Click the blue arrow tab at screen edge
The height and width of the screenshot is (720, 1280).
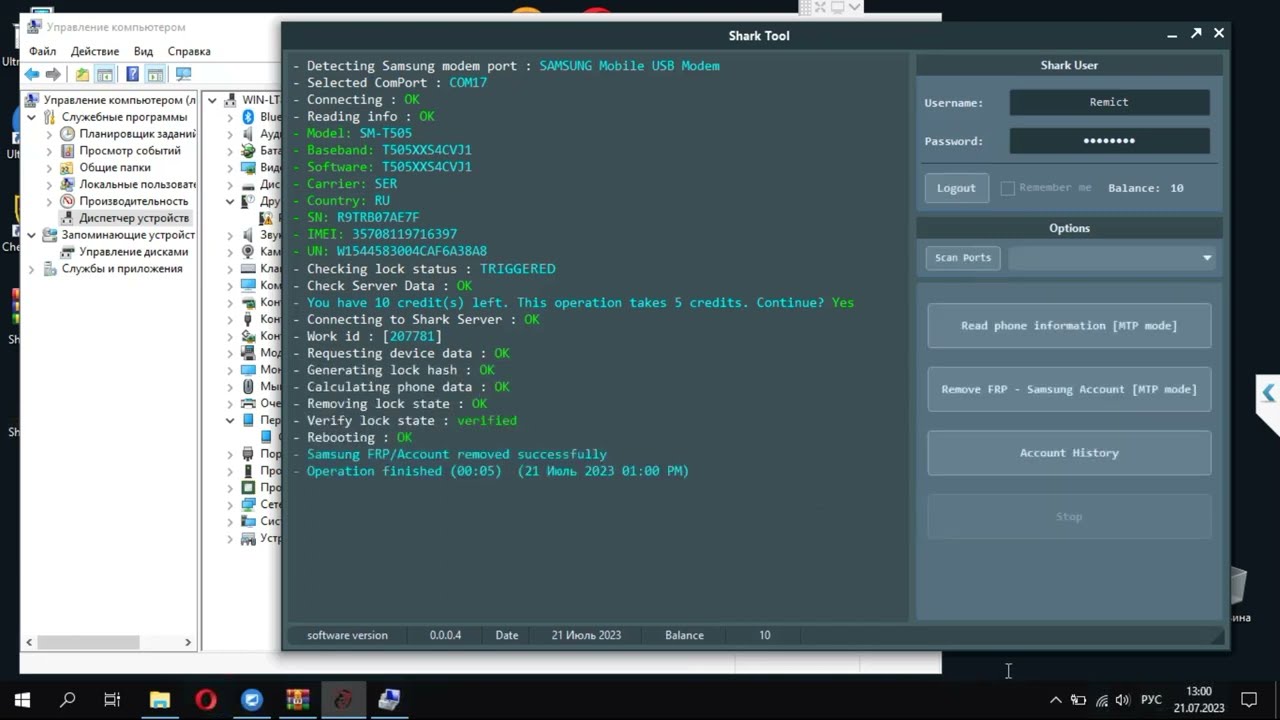click(1268, 393)
